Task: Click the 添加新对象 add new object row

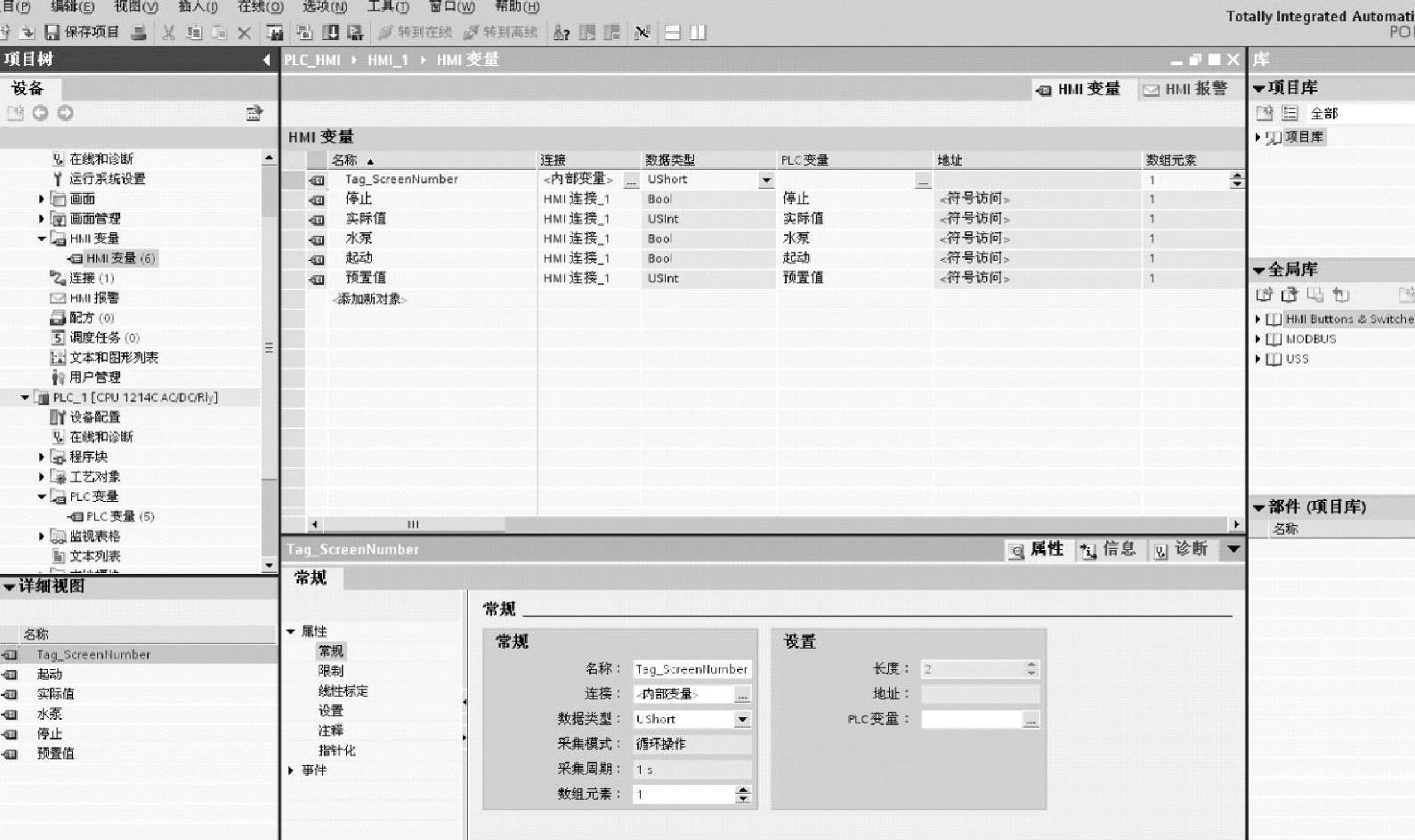Action: (x=369, y=299)
